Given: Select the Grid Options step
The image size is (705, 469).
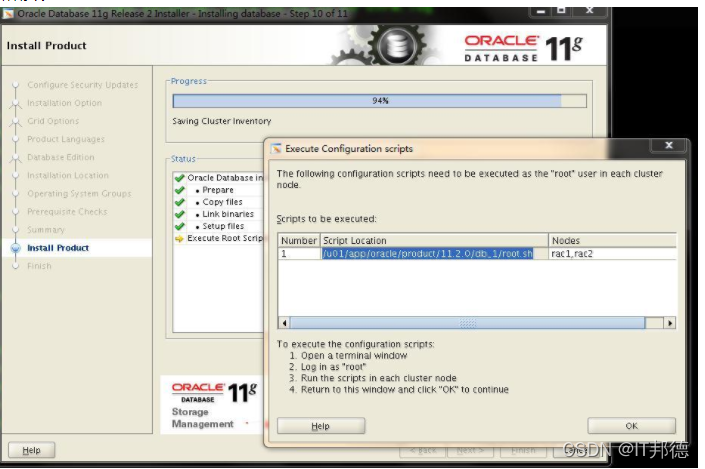Looking at the screenshot, I should (53, 121).
